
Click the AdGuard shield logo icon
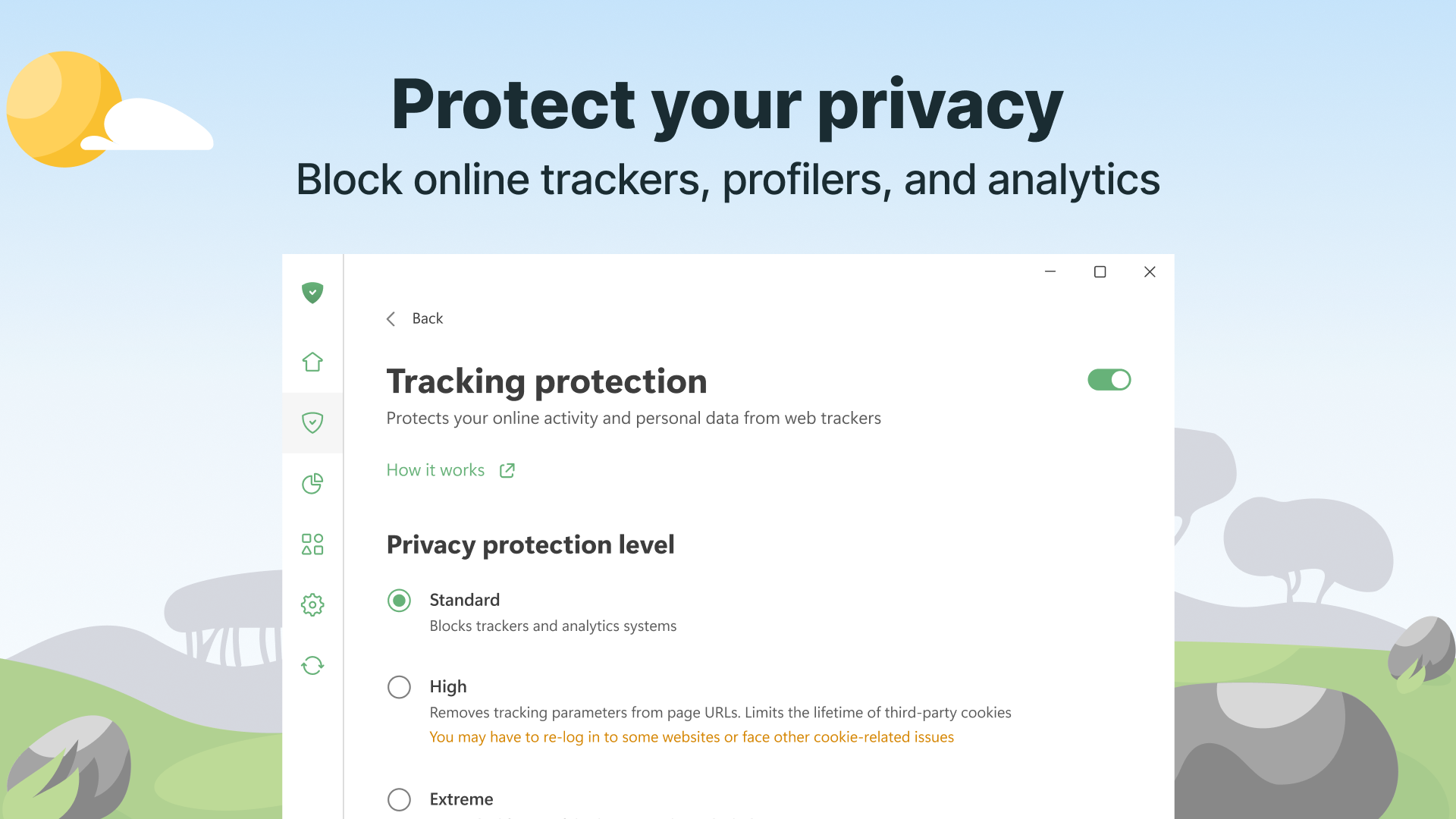pyautogui.click(x=312, y=293)
